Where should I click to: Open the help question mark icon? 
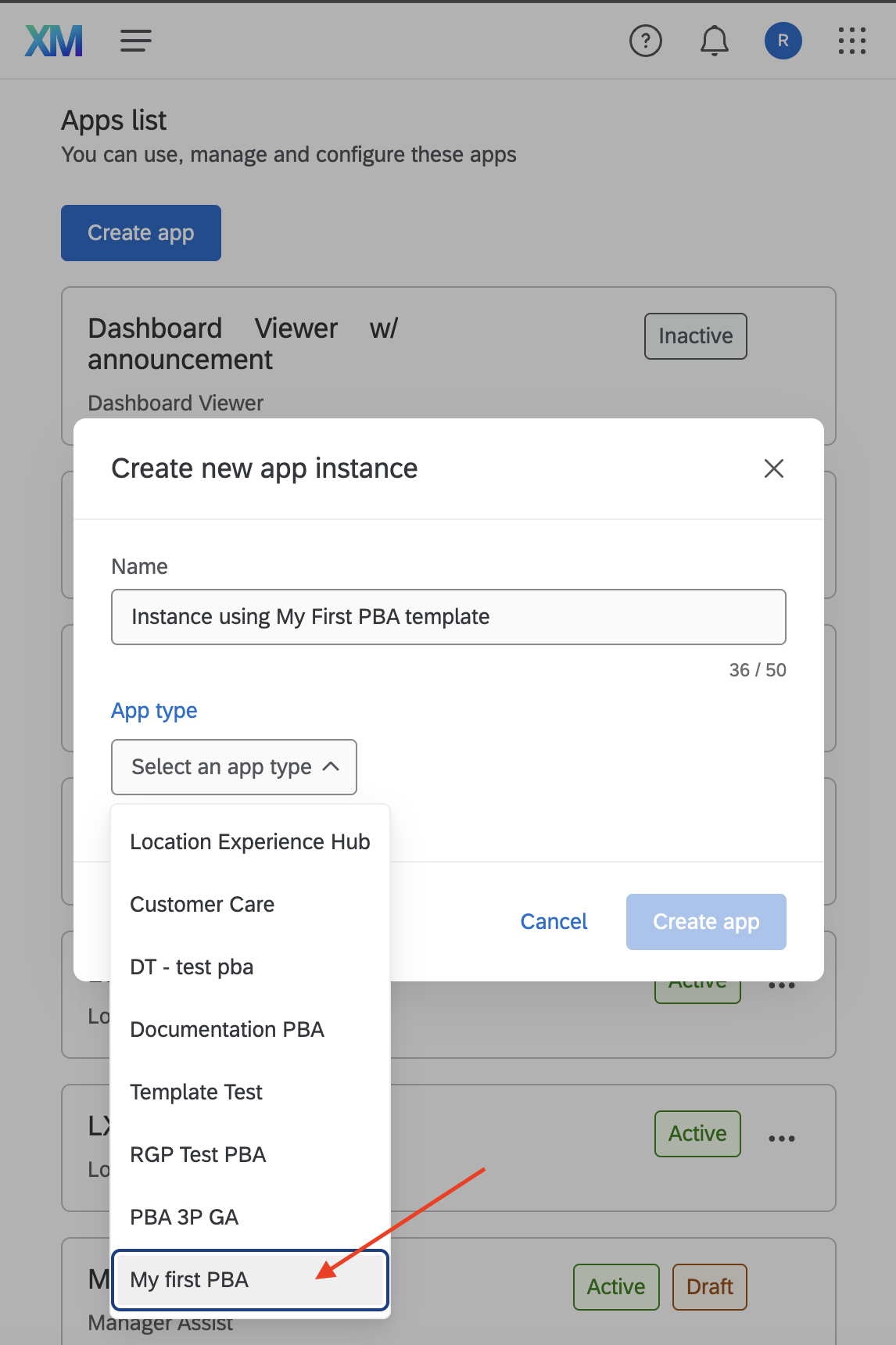click(x=646, y=41)
